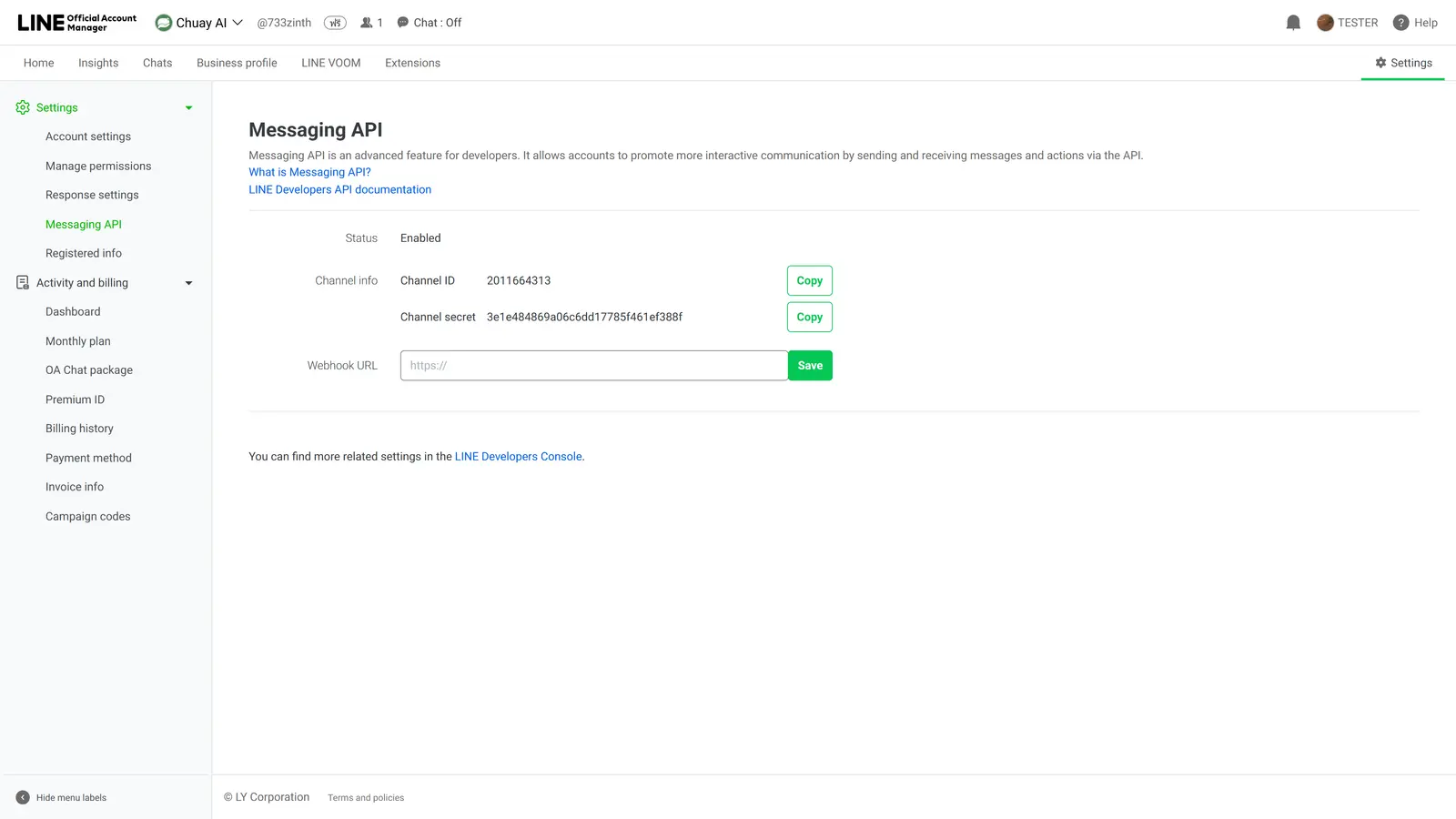The image size is (1456, 819).
Task: Copy the Channel secret
Action: point(810,317)
